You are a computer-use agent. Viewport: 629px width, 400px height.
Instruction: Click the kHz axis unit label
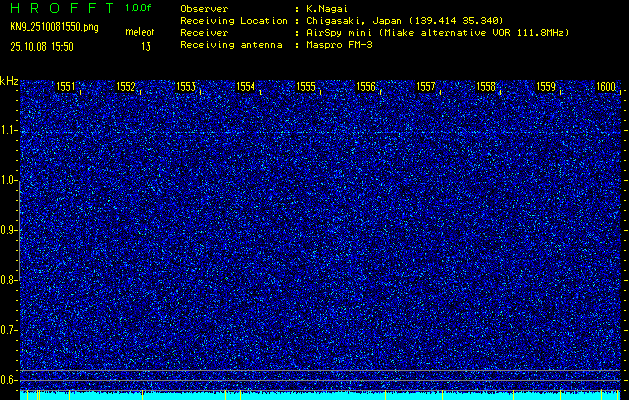[9, 81]
